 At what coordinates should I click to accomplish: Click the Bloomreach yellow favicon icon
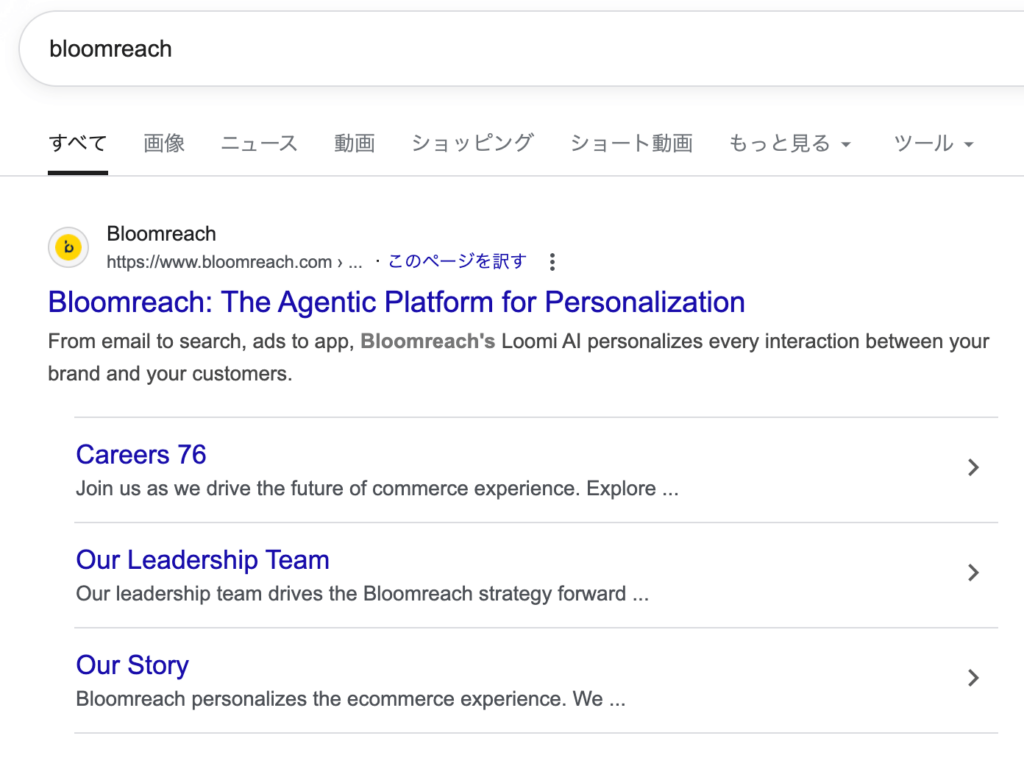coord(68,248)
